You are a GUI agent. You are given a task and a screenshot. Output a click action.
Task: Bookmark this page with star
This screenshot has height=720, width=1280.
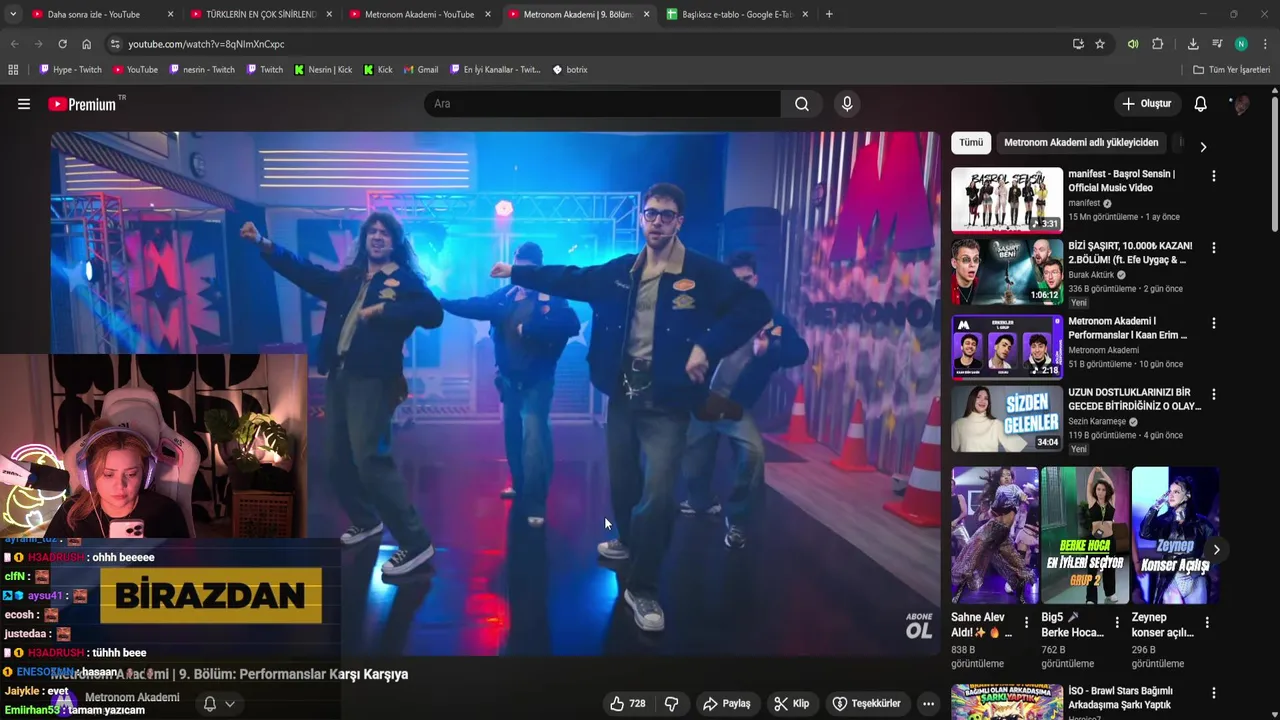pos(1100,44)
